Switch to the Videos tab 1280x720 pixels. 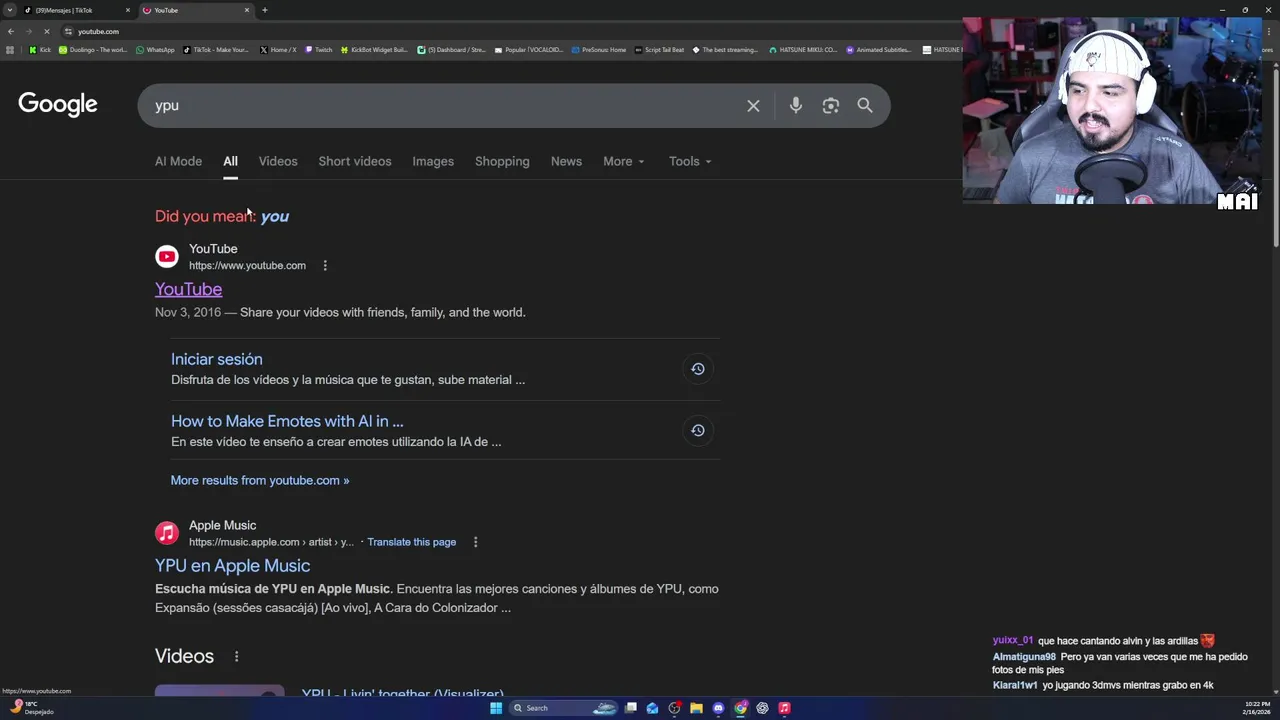(278, 161)
